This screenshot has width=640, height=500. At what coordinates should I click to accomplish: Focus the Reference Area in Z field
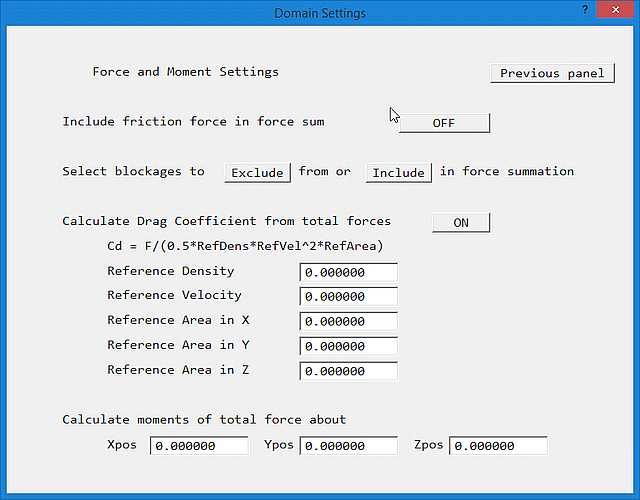coord(348,371)
